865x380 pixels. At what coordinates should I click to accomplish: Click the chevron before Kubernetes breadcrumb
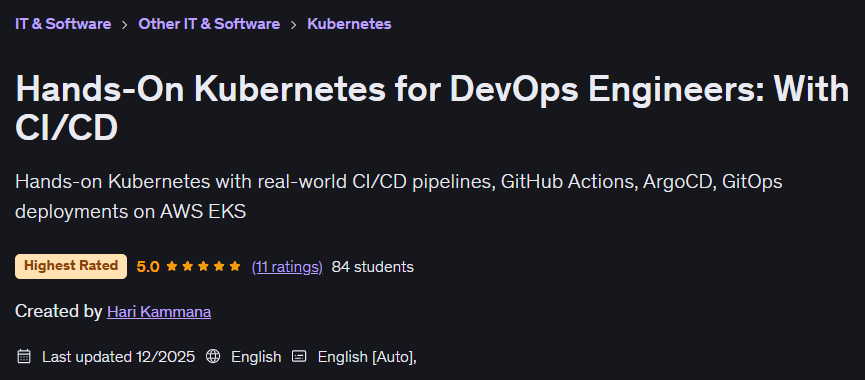click(294, 25)
